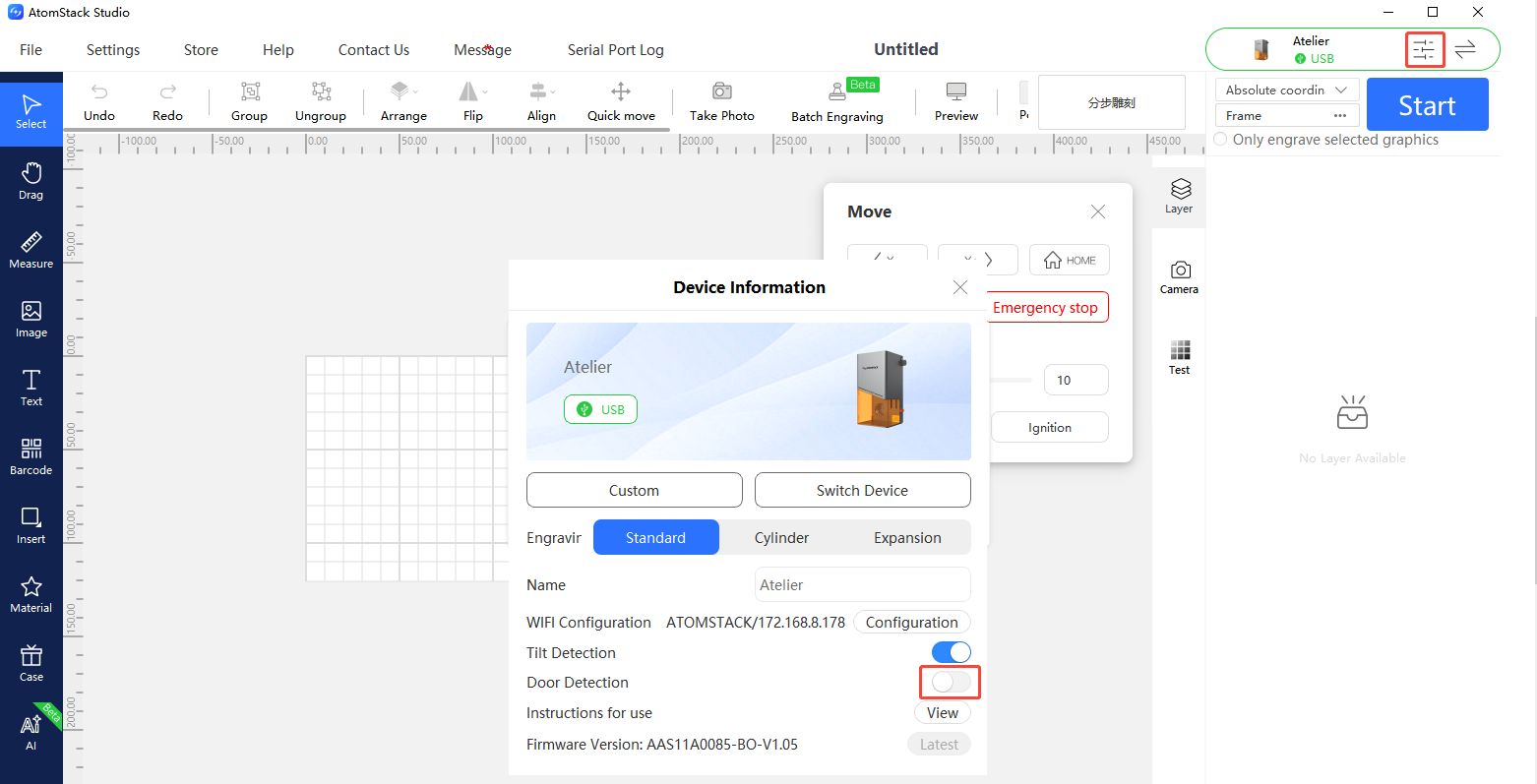Activate the Text tool
Image resolution: width=1537 pixels, height=784 pixels.
tap(31, 388)
